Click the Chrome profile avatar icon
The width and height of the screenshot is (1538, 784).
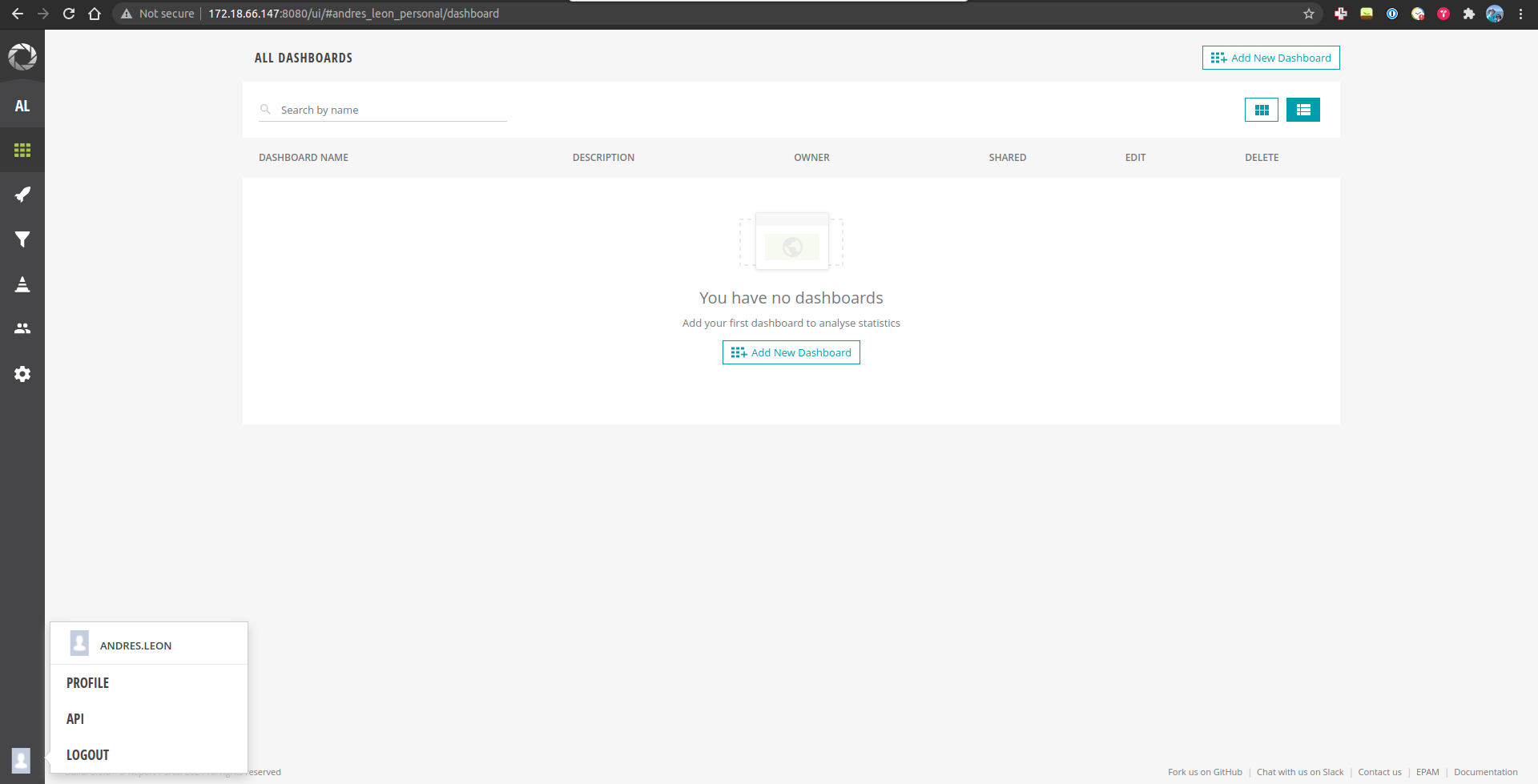point(1495,14)
